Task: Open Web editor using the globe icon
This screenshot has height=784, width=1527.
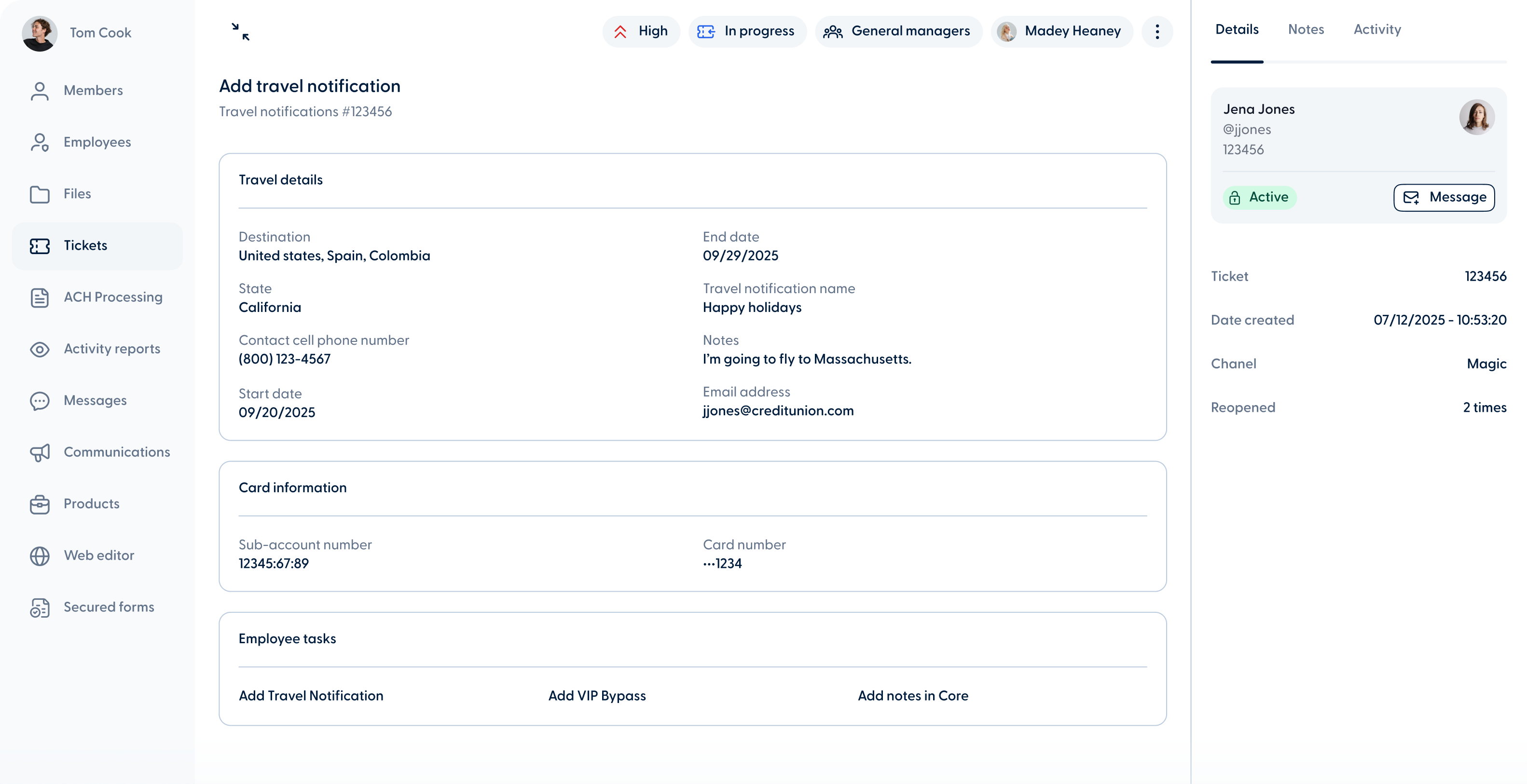Action: [39, 555]
